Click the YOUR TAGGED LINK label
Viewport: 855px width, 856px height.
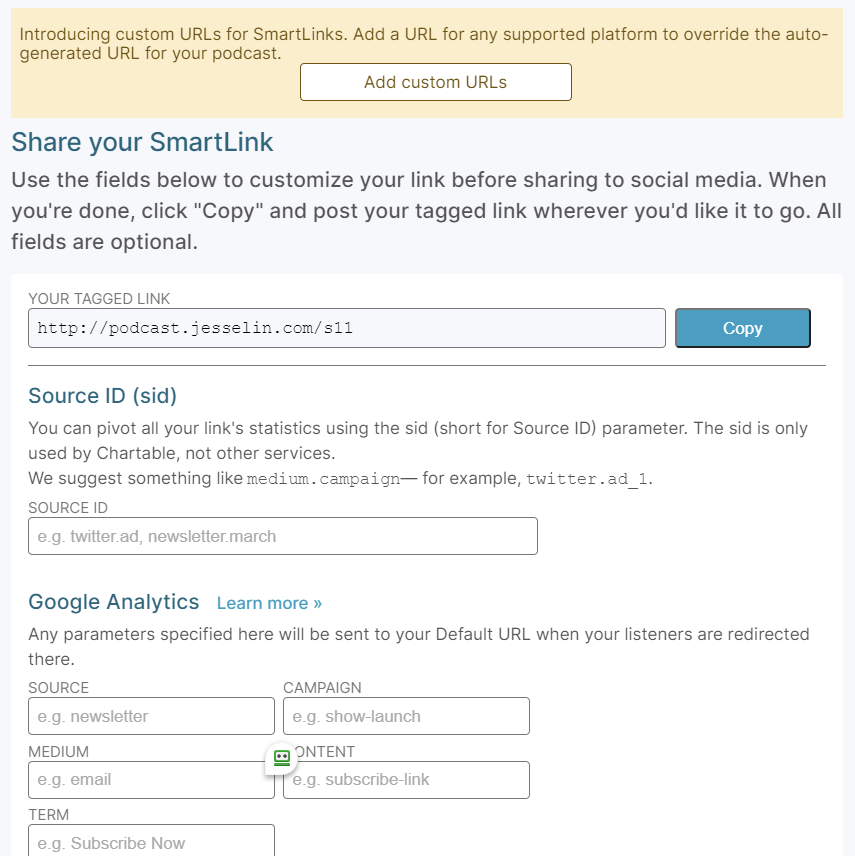[x=99, y=299]
